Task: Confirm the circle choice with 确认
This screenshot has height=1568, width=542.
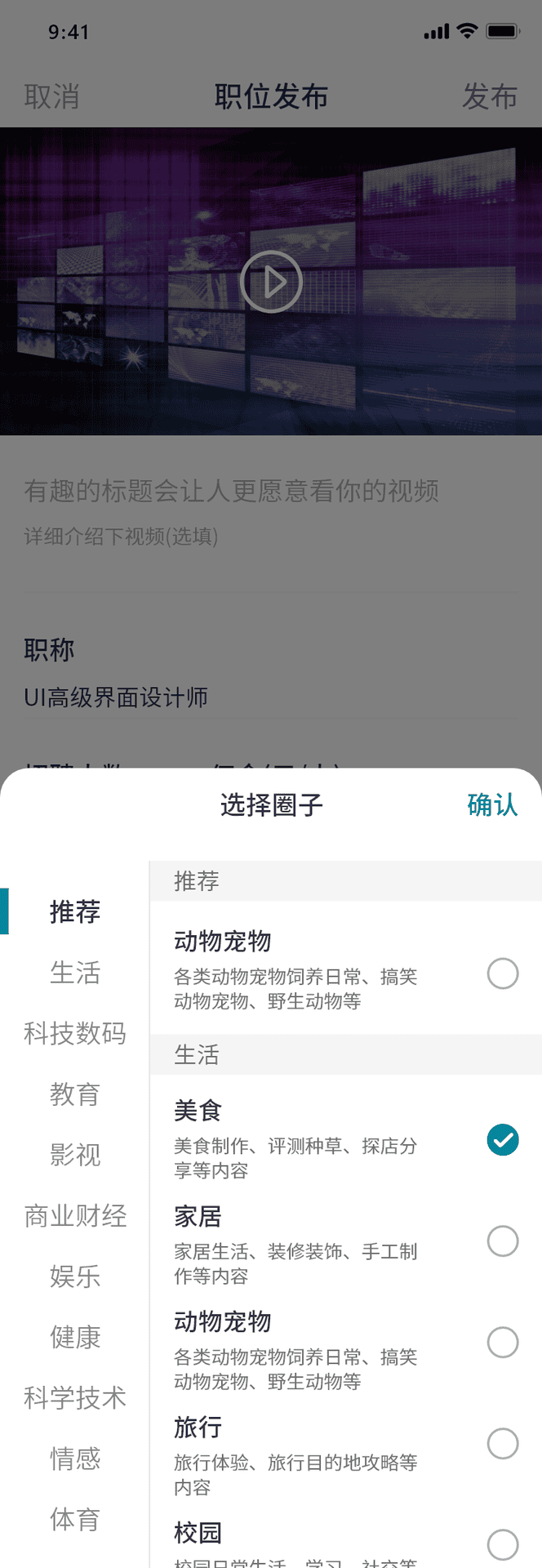Action: pos(492,805)
